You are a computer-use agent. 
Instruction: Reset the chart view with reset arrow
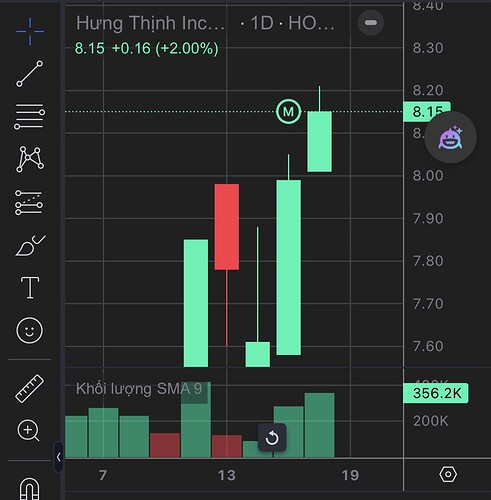click(272, 438)
